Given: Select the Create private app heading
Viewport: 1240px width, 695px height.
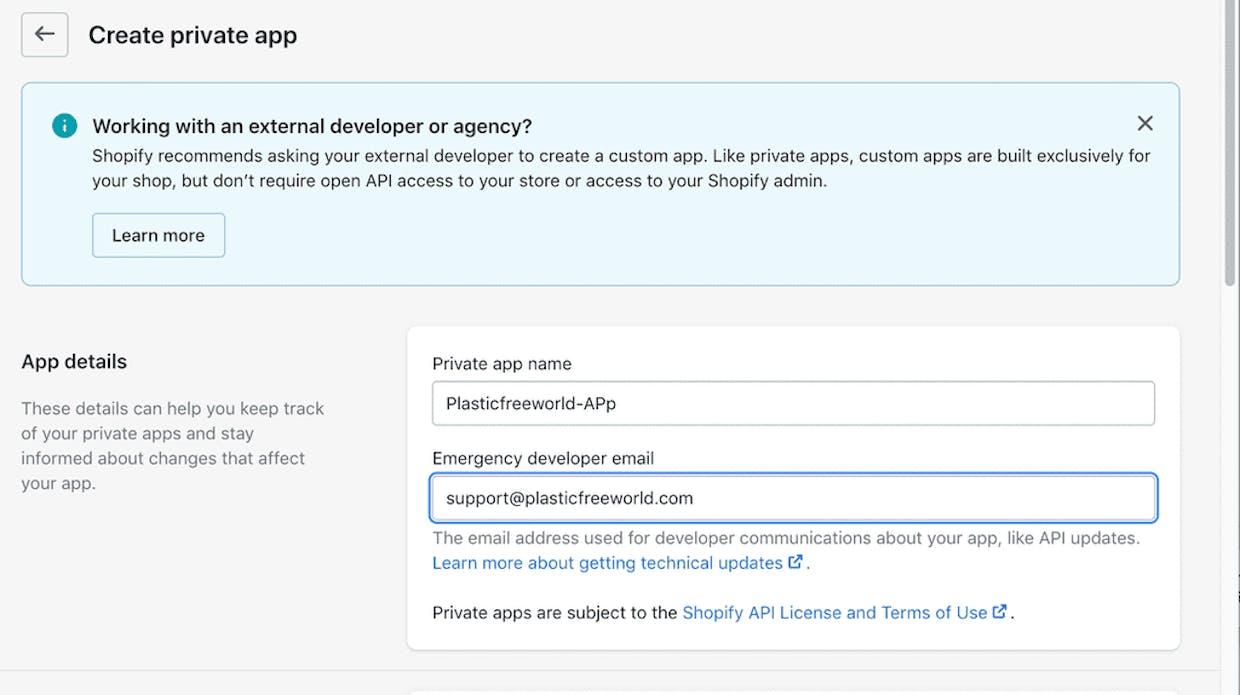Looking at the screenshot, I should 193,35.
